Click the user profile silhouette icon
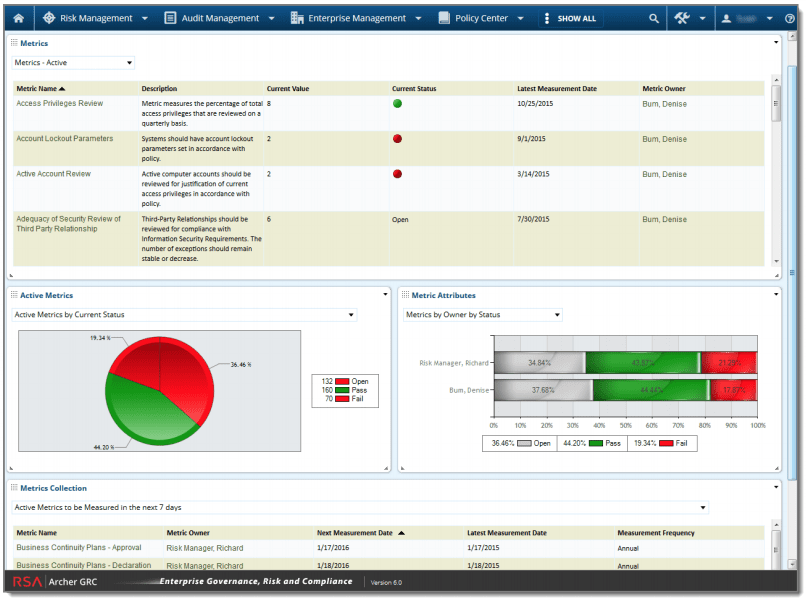This screenshot has height=601, width=806. click(726, 17)
